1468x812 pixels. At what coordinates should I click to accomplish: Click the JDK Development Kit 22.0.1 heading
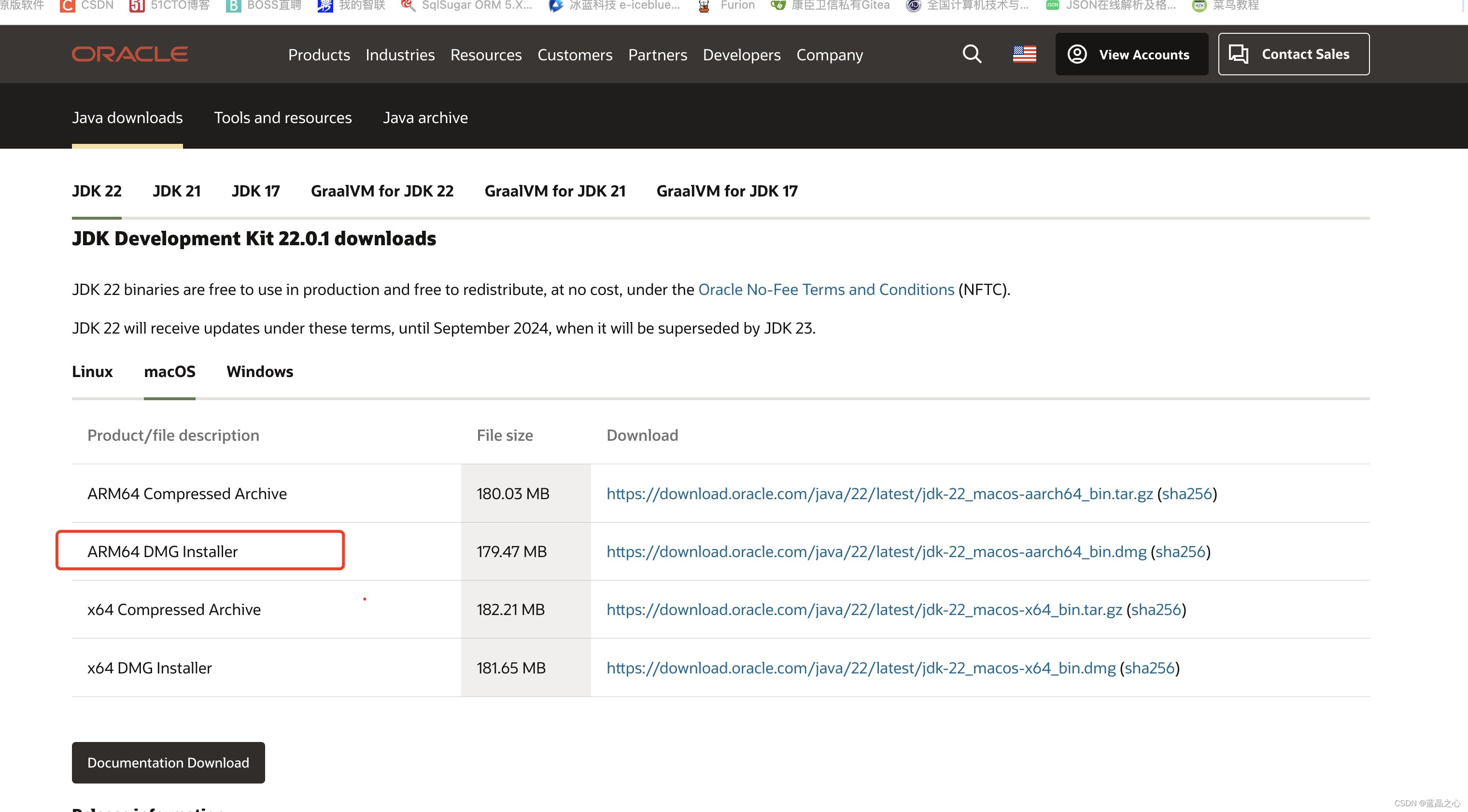[x=254, y=238]
